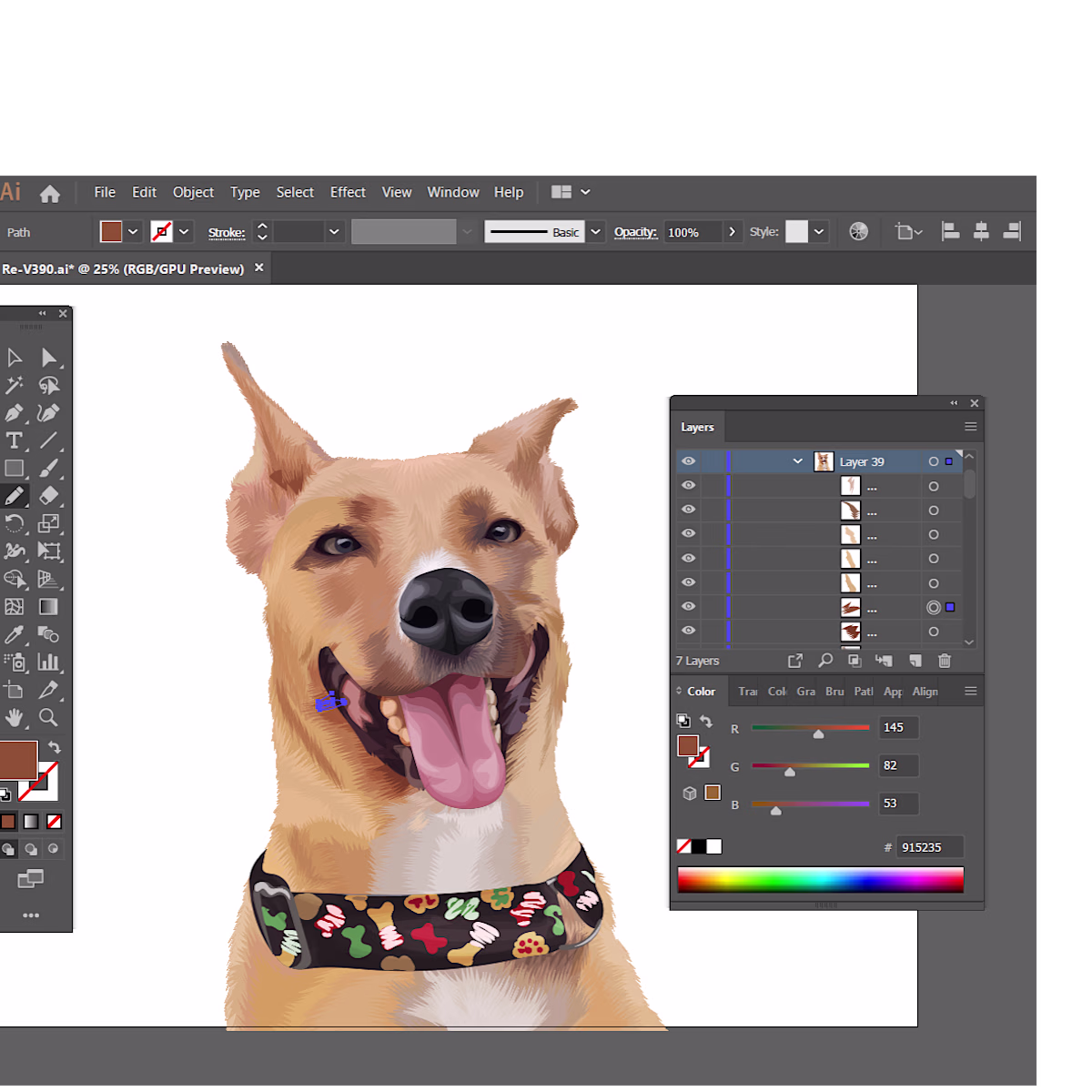Expand the opacity slider arrow
The height and width of the screenshot is (1092, 1092).
(732, 232)
